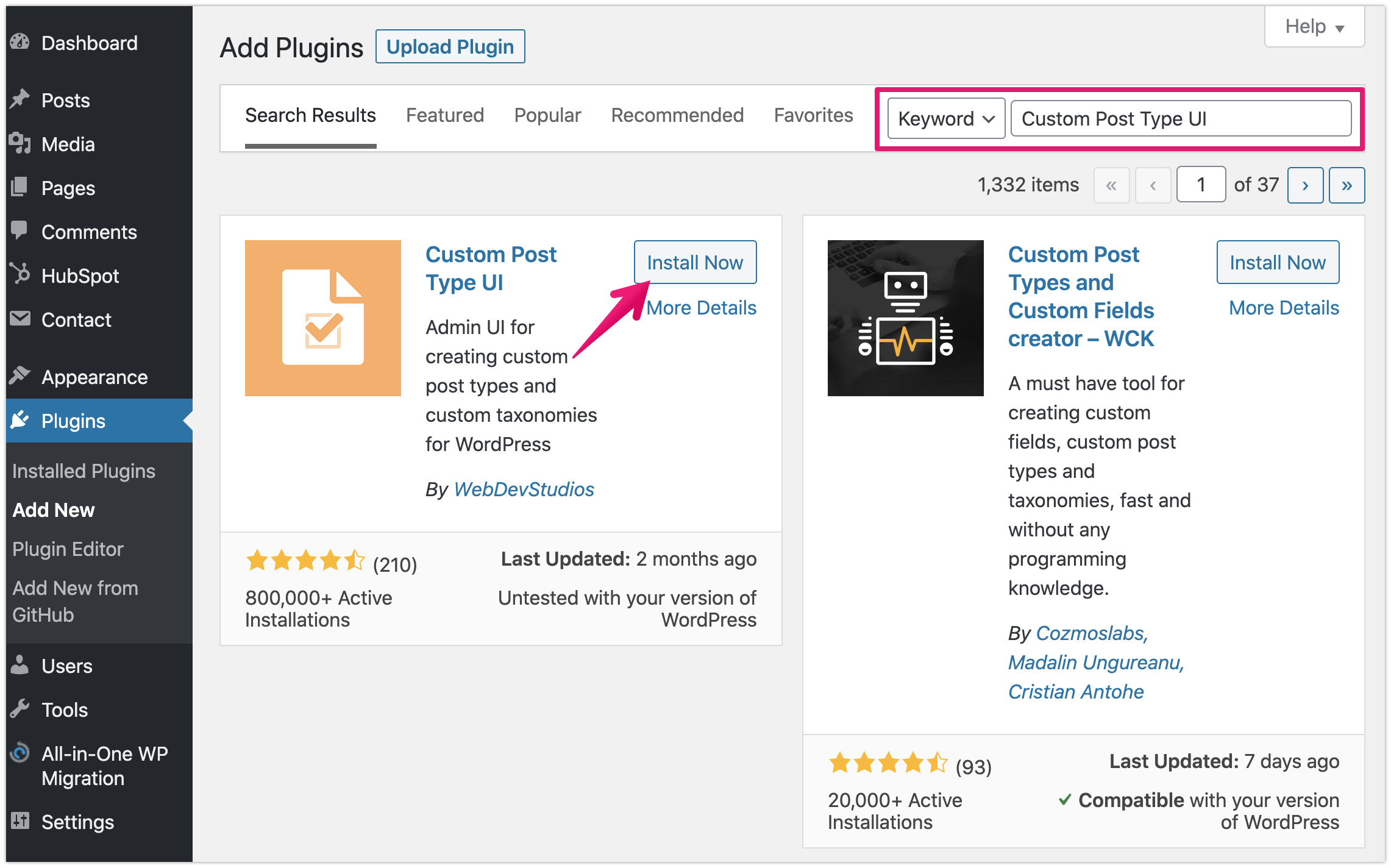Click the '1,332 items' count text

(1028, 185)
